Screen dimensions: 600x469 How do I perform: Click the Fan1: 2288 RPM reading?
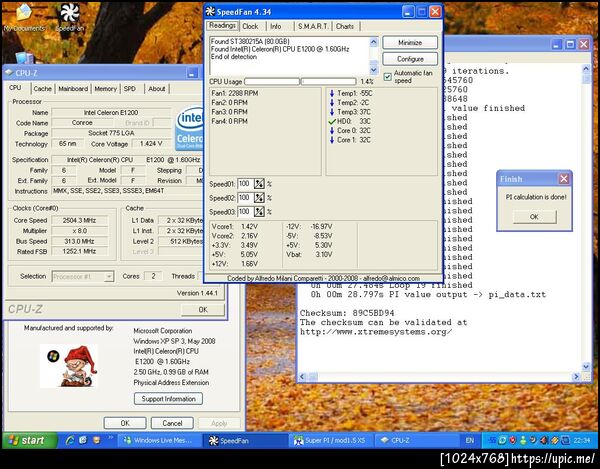235,93
